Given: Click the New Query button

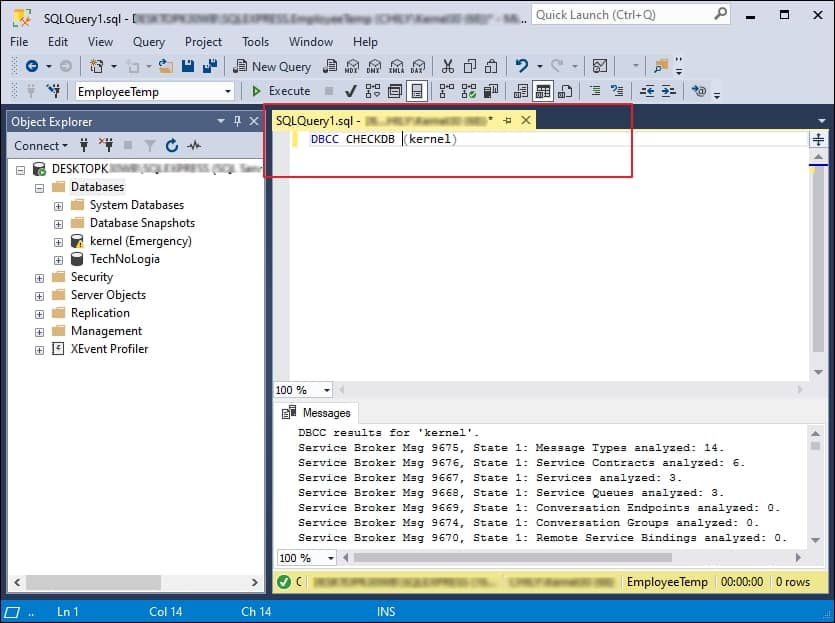Looking at the screenshot, I should [x=272, y=67].
